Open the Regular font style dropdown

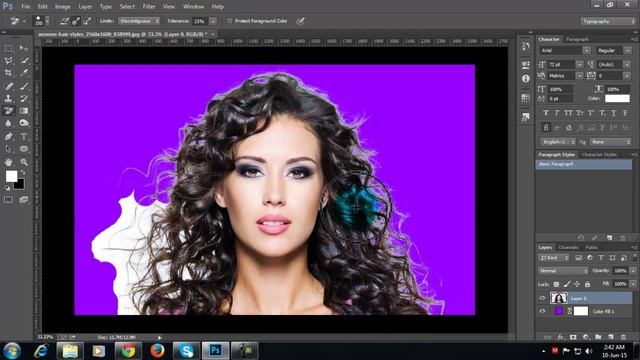(628, 51)
